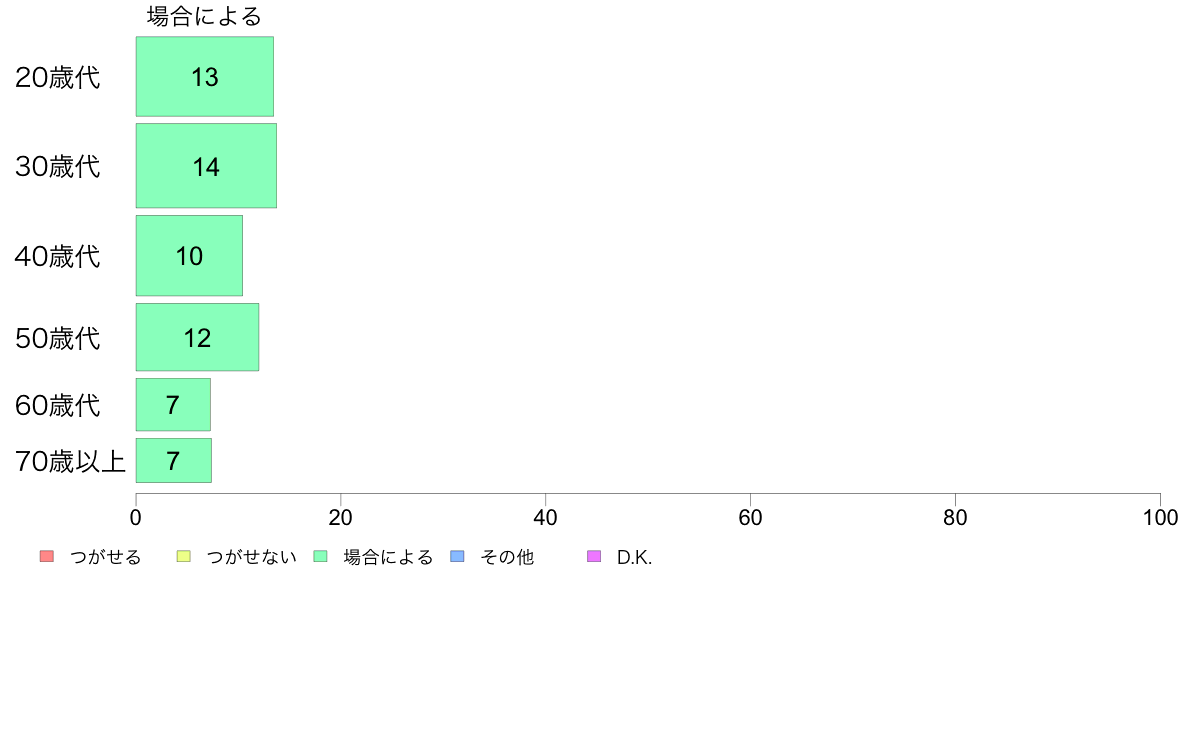Click the green 場合による legend swatch
The height and width of the screenshot is (736, 1188).
(x=320, y=556)
